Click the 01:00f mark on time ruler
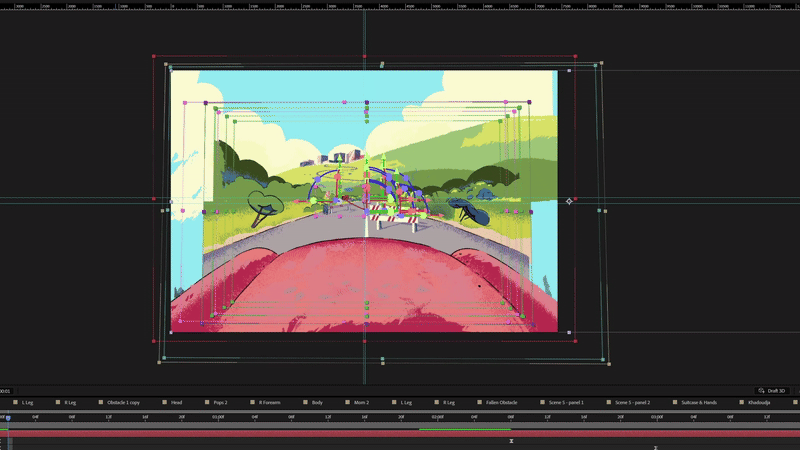This screenshot has height=450, width=800. tap(218, 417)
